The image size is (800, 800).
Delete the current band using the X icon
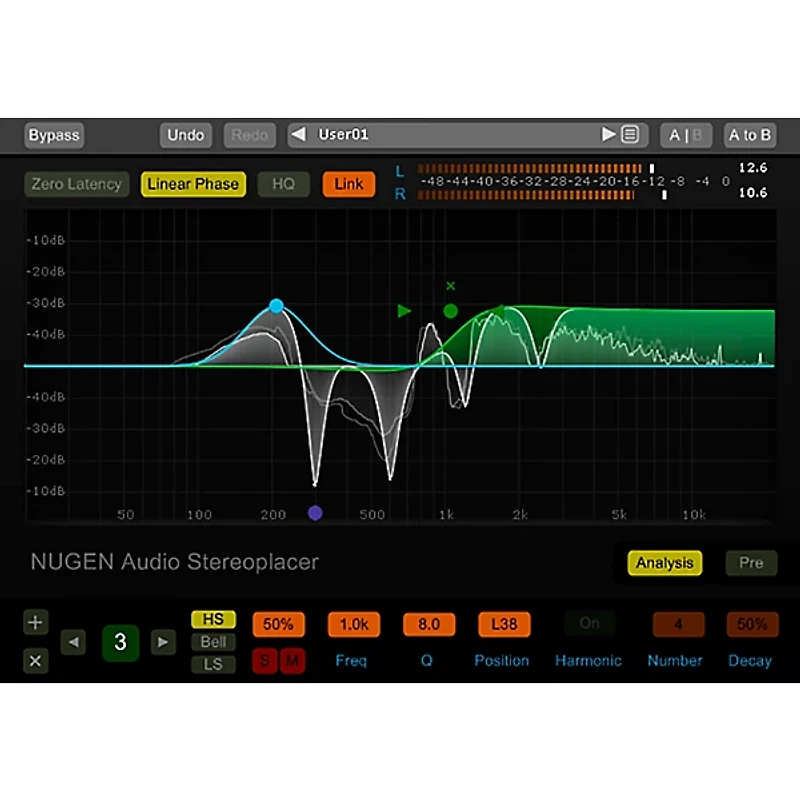tap(35, 661)
